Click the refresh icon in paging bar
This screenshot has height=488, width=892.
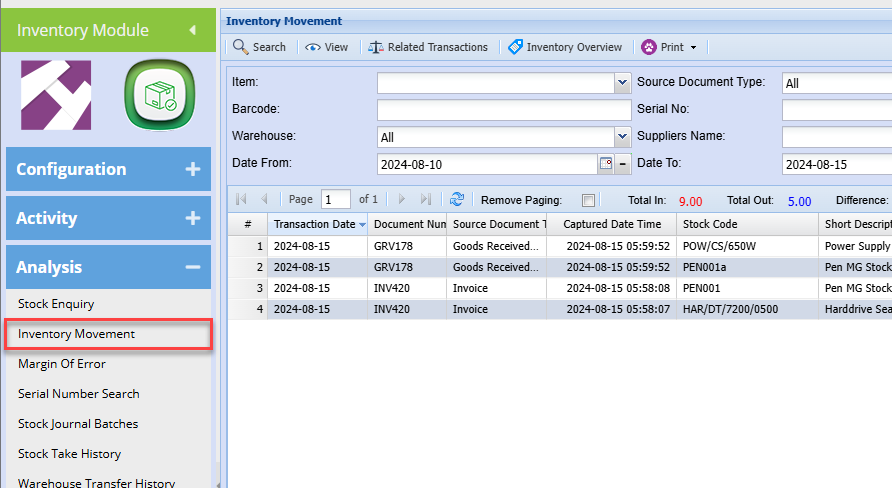(457, 200)
